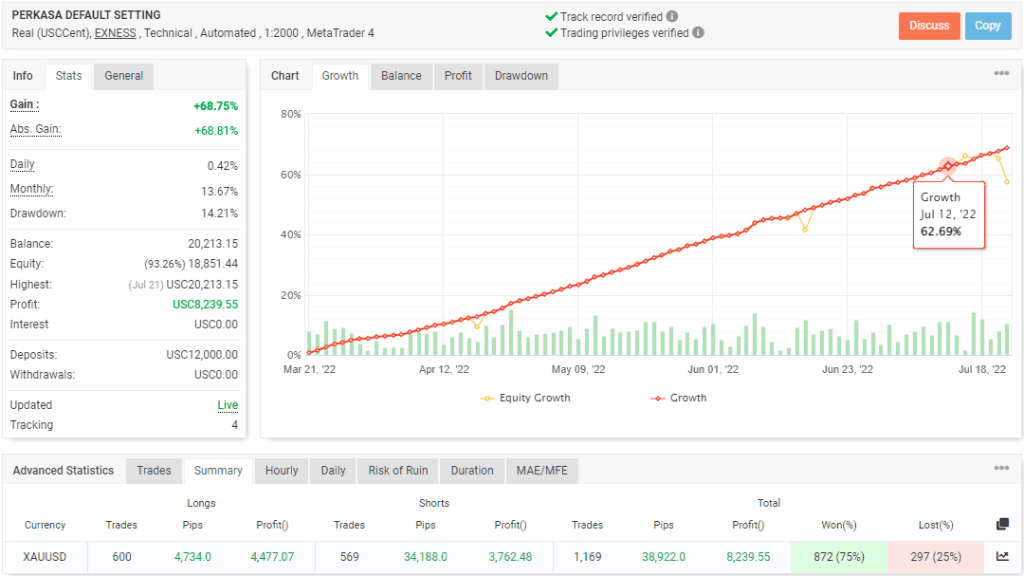Open the EXNESS broker link

click(114, 31)
